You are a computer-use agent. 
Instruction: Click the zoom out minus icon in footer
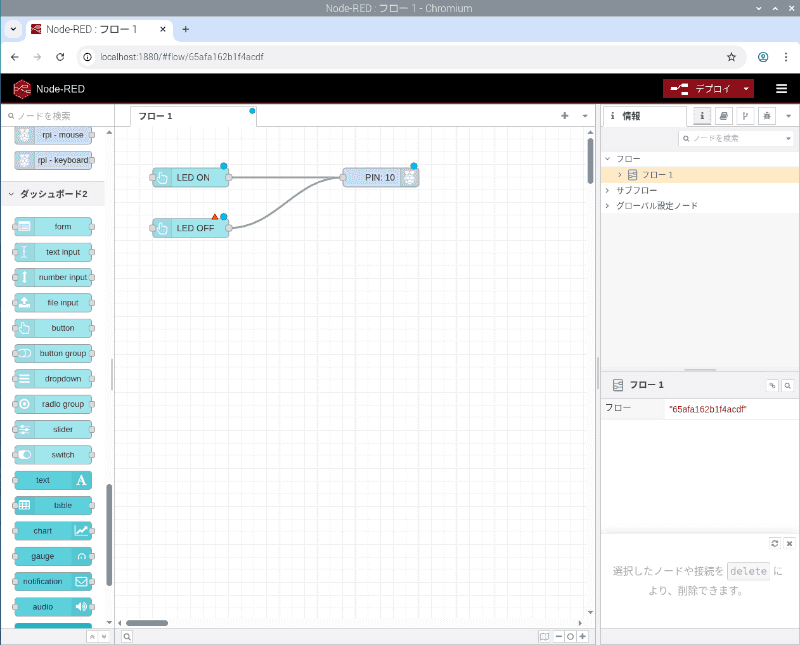[x=559, y=636]
